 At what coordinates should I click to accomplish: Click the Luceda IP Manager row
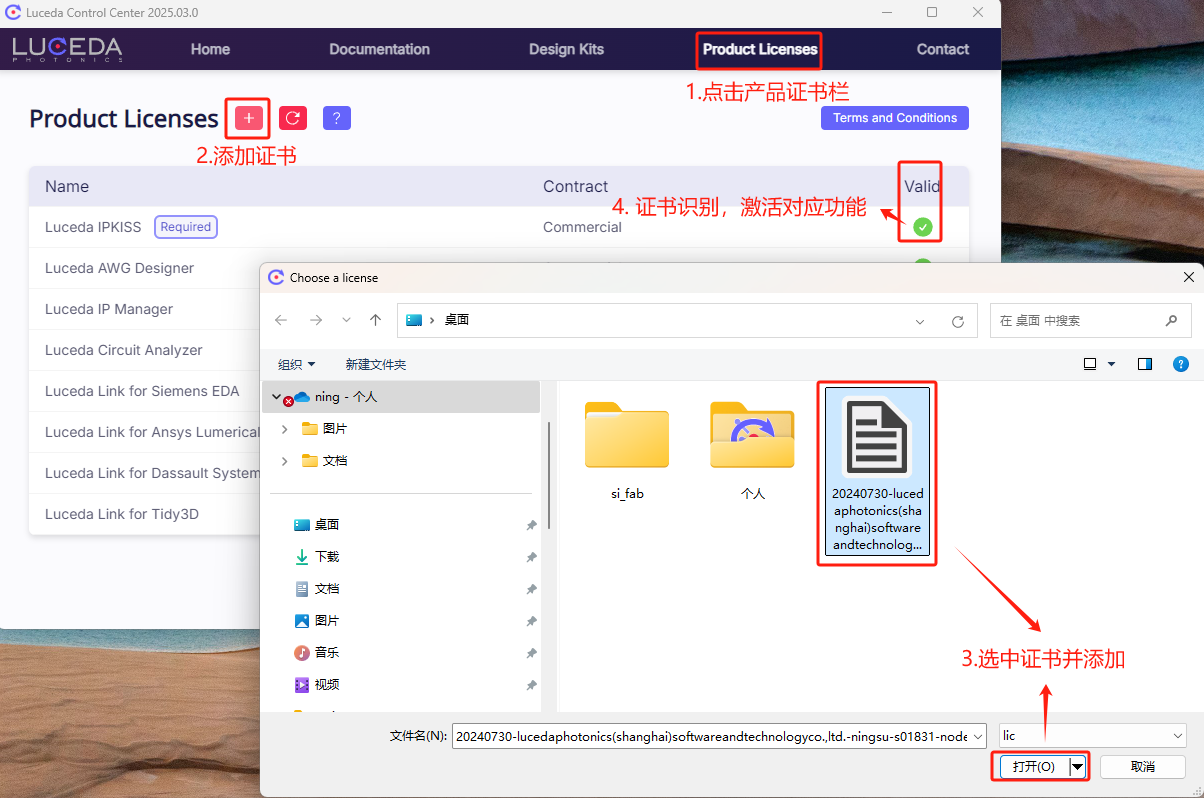[143, 309]
